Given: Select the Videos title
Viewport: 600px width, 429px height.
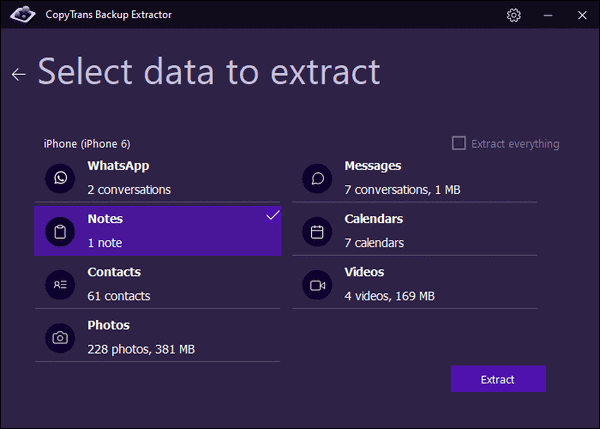Looking at the screenshot, I should tap(364, 272).
